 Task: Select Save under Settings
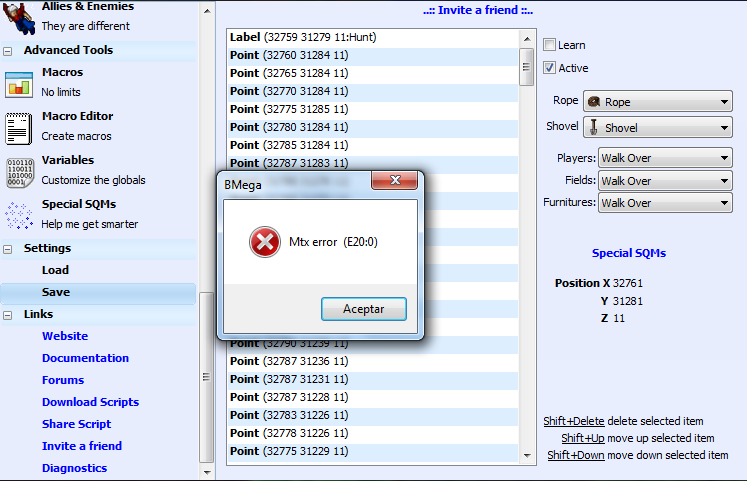(56, 292)
